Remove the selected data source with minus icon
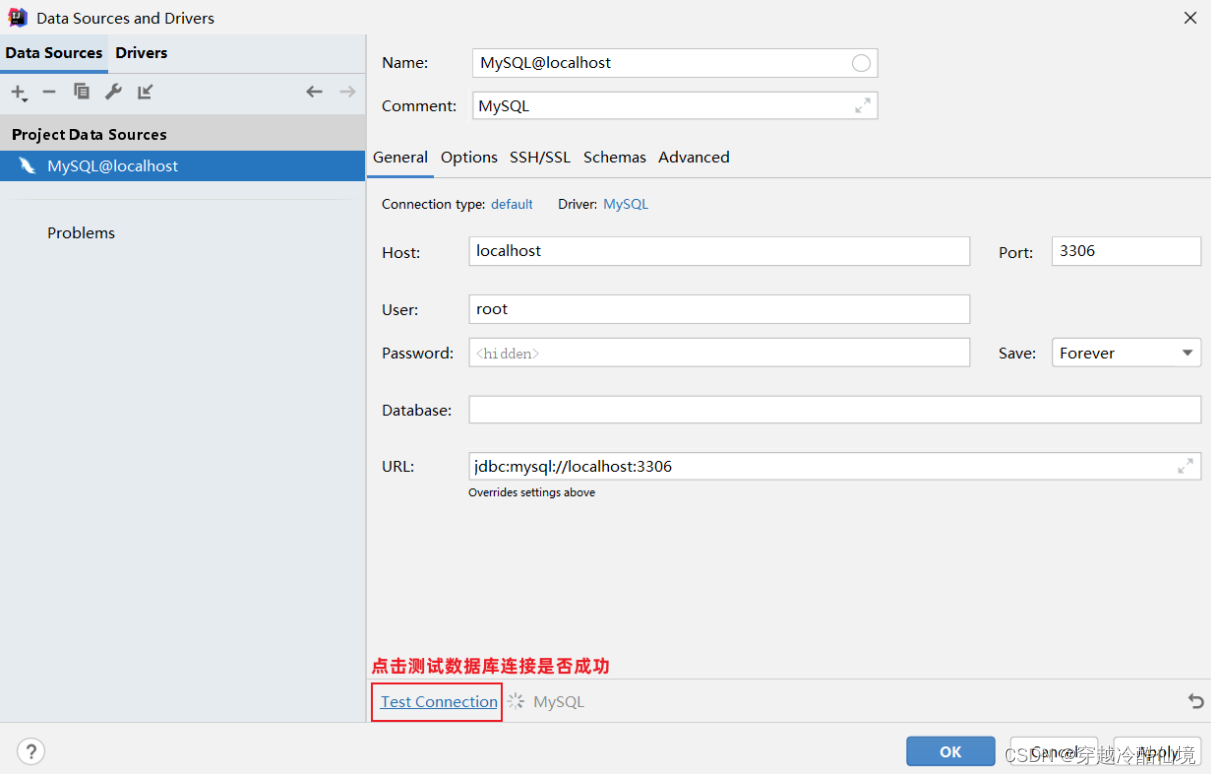 pos(49,92)
